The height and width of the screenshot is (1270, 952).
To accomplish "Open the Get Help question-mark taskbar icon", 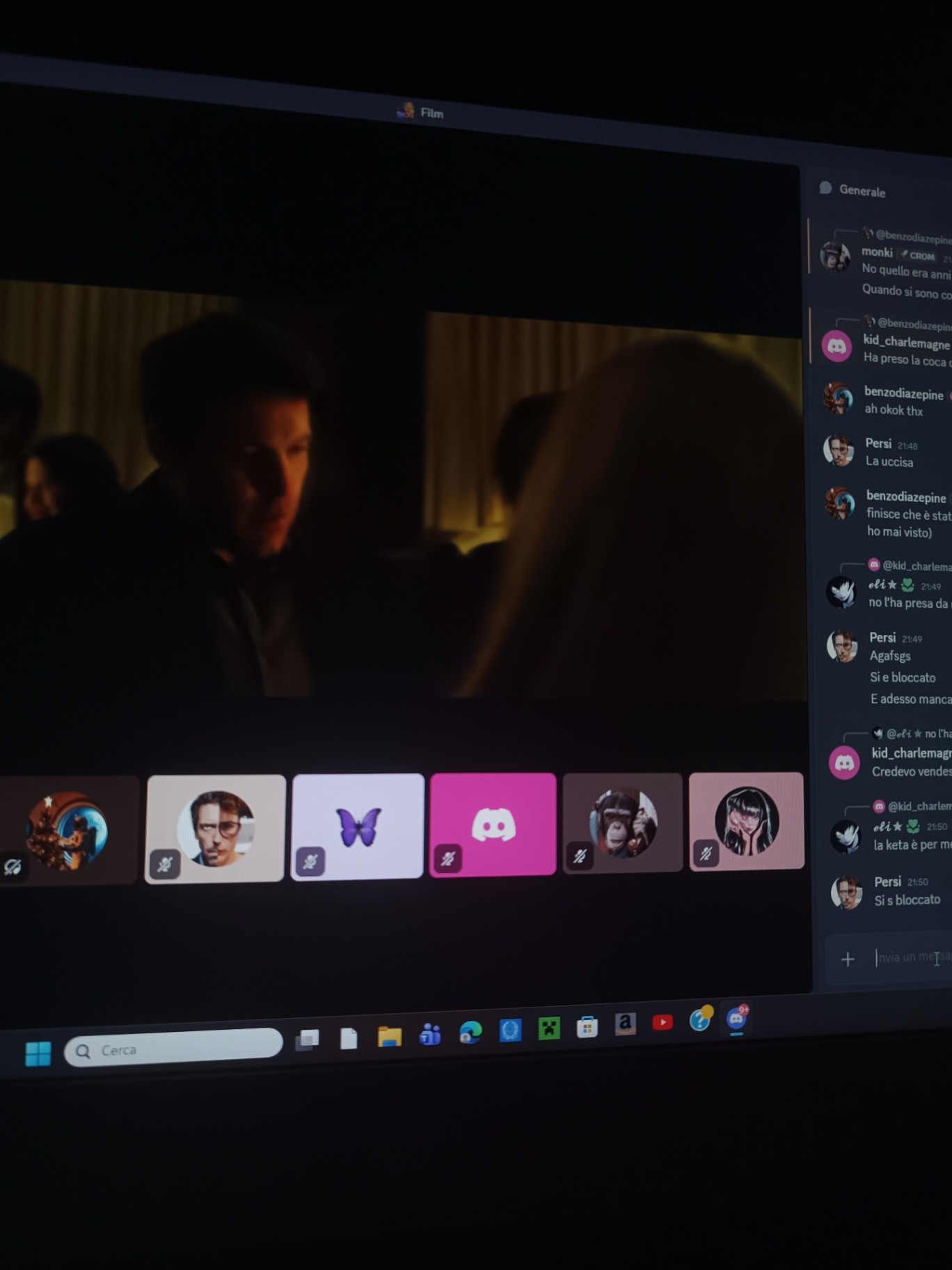I will tap(700, 1019).
